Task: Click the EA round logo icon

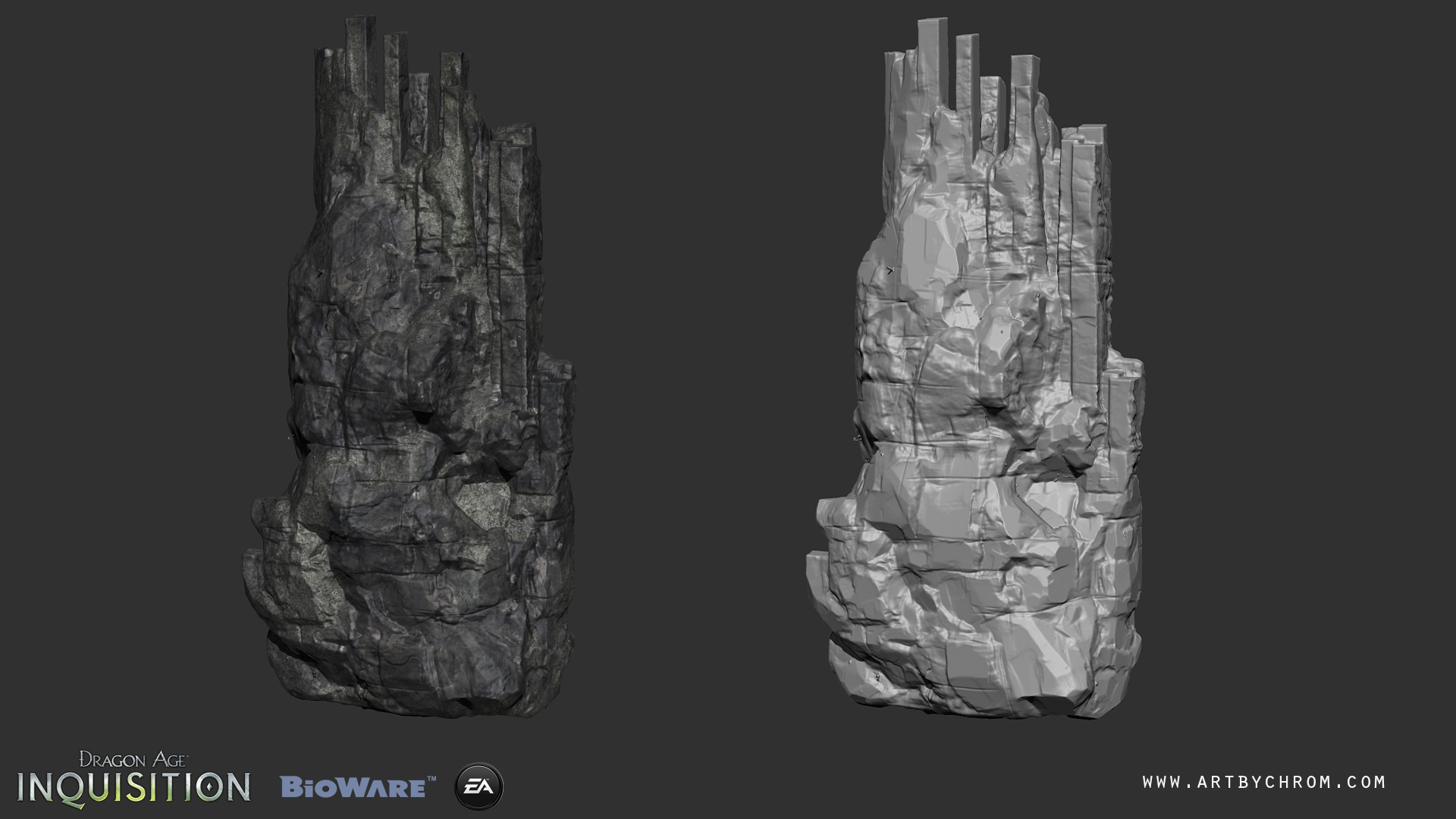Action: pos(479,786)
